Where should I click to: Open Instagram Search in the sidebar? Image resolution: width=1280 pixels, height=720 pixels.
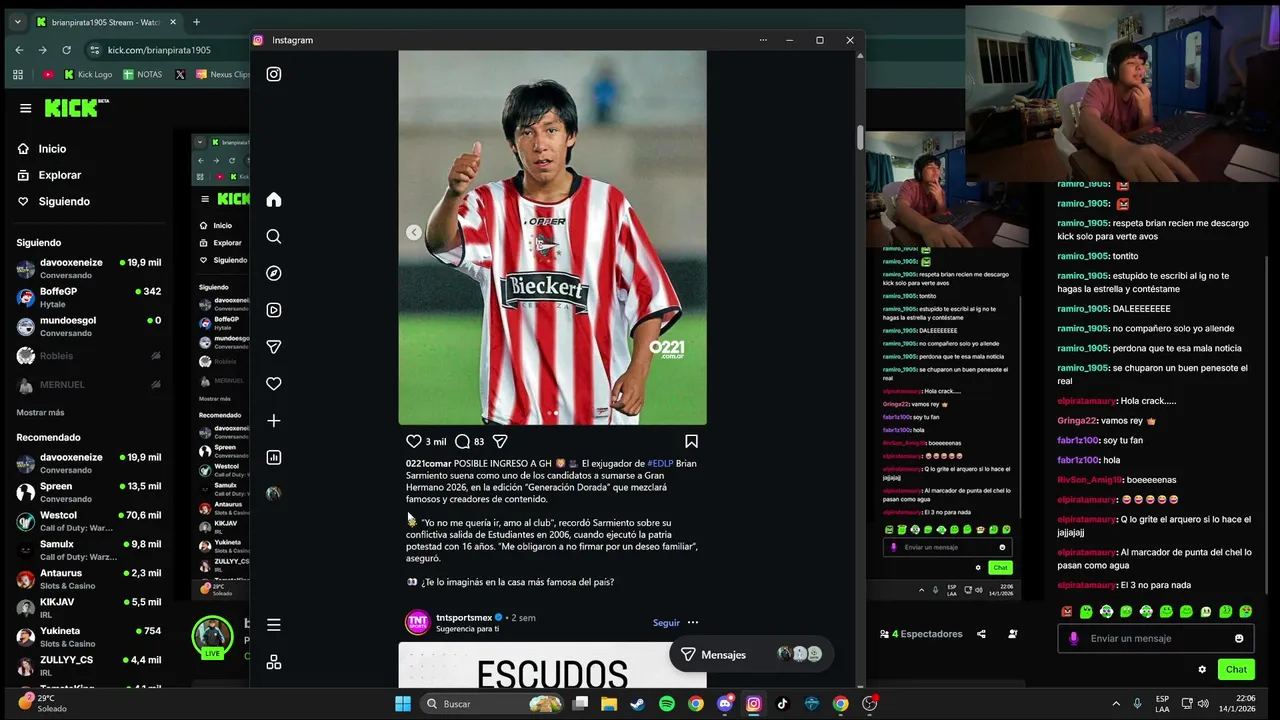pos(273,236)
